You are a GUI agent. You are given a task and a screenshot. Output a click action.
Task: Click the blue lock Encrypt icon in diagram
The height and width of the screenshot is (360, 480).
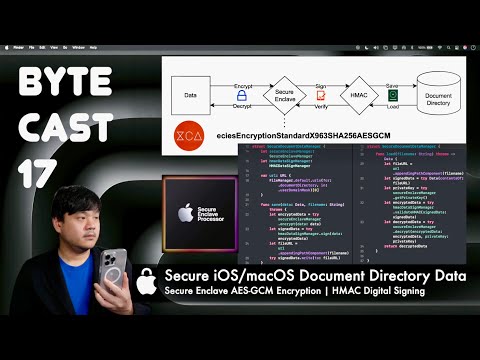tap(242, 96)
